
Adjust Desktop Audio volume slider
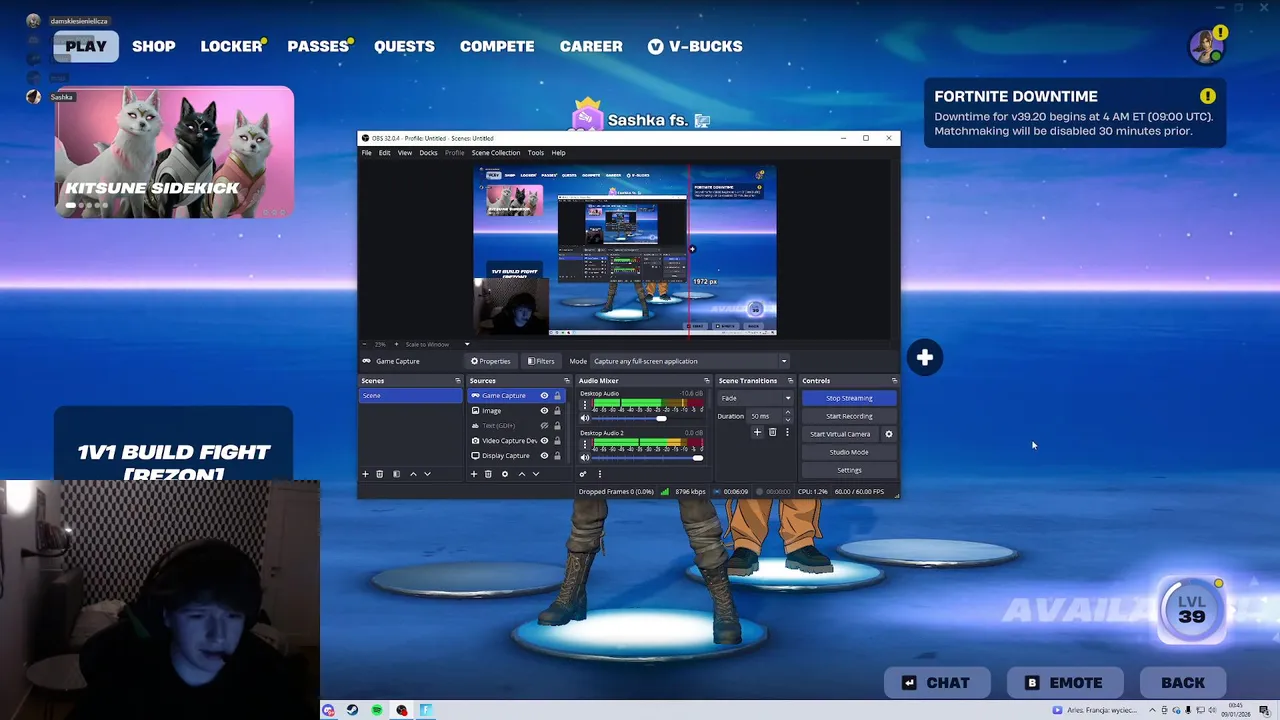648,418
